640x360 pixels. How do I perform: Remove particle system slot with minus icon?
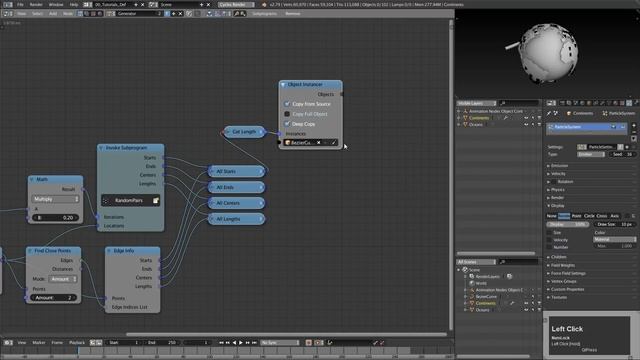pos(633,132)
